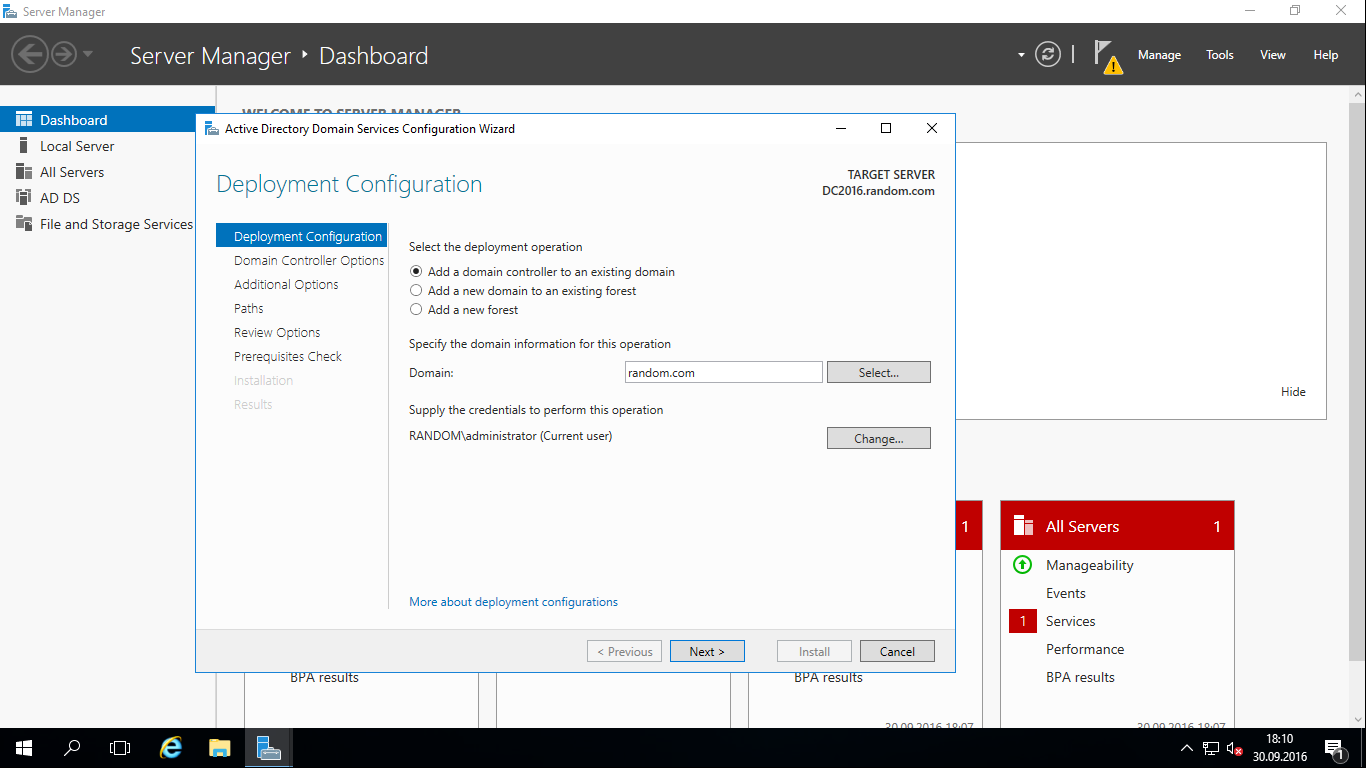The width and height of the screenshot is (1366, 768).
Task: Go to Domain Controller Options step
Action: (x=309, y=261)
